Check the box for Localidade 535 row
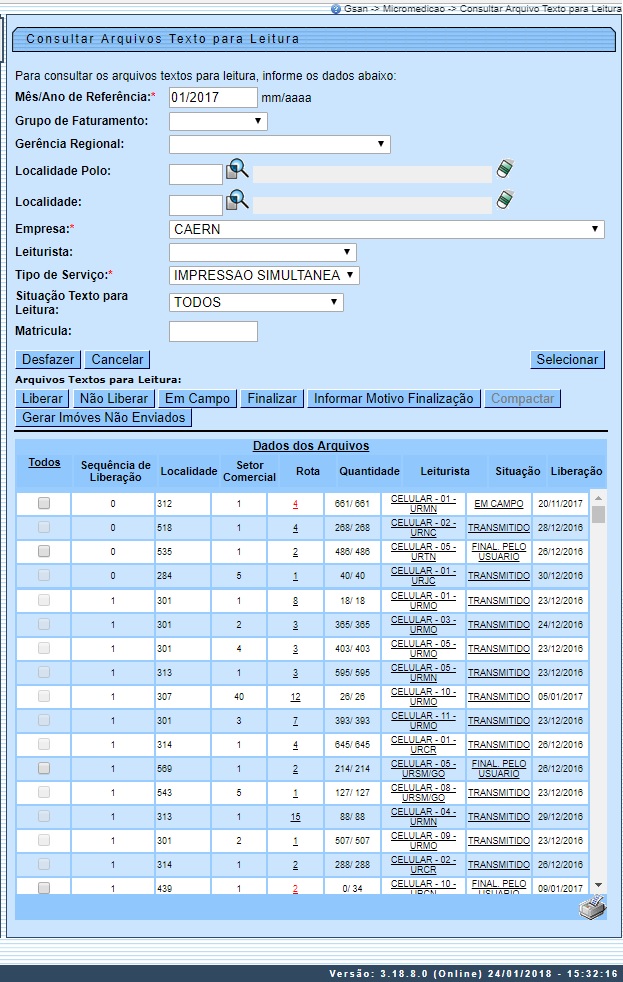This screenshot has width=623, height=982. (x=44, y=552)
